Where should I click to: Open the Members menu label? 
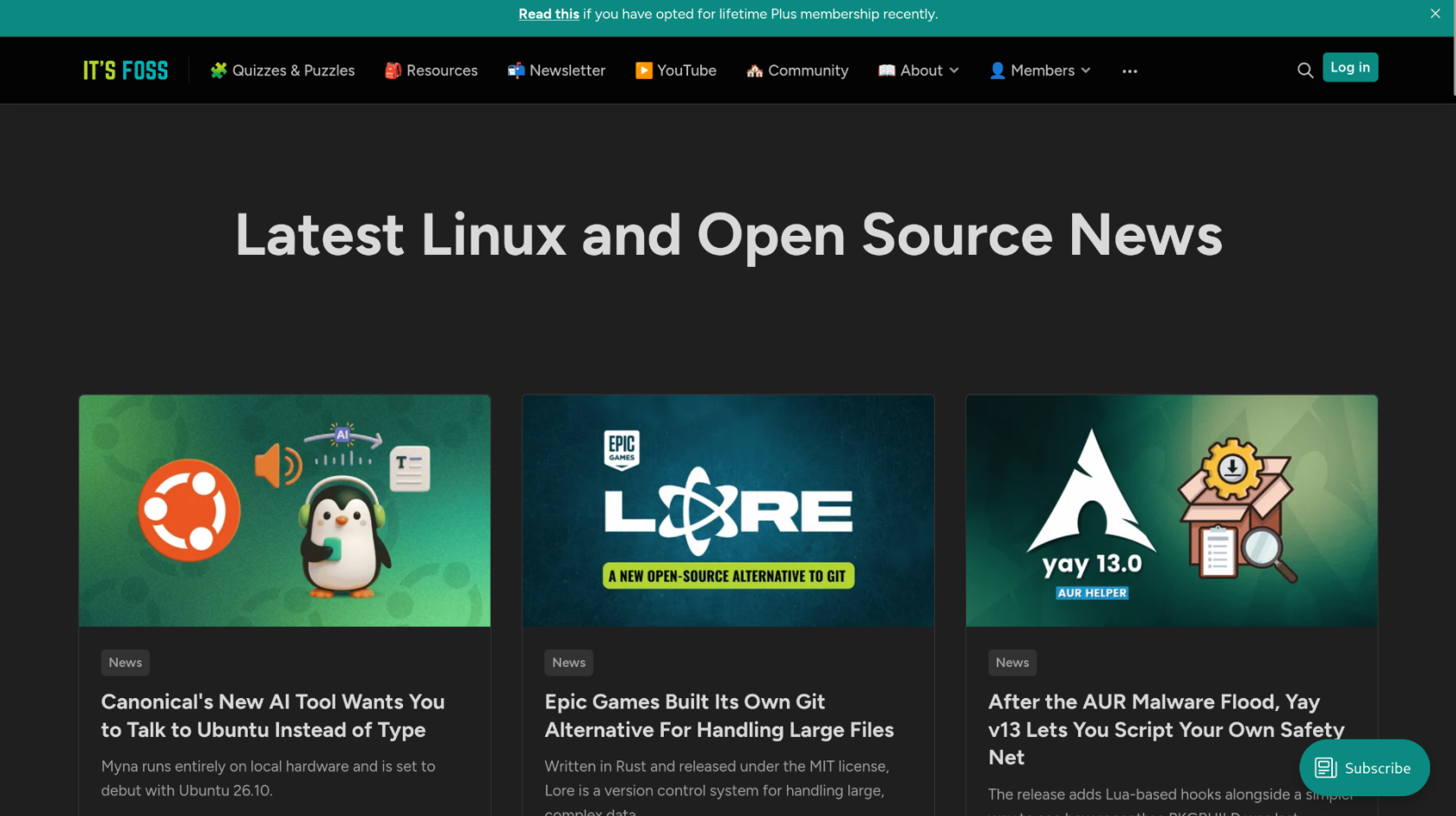point(1043,70)
